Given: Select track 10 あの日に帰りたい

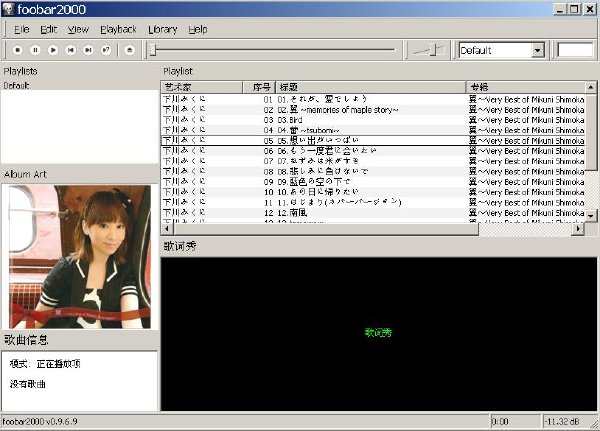Looking at the screenshot, I should point(373,192).
